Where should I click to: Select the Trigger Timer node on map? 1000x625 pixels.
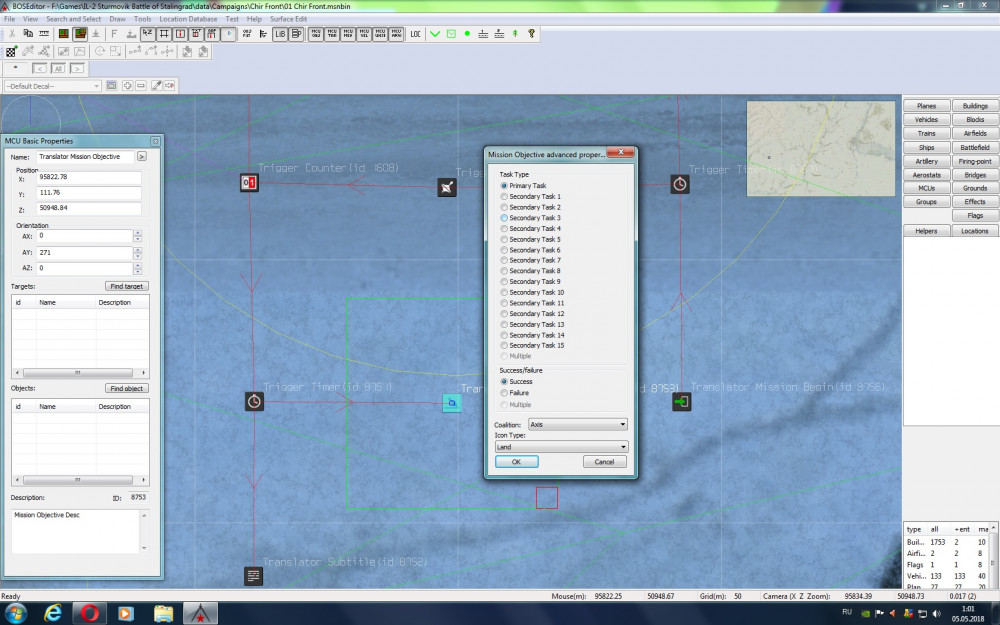[x=254, y=401]
